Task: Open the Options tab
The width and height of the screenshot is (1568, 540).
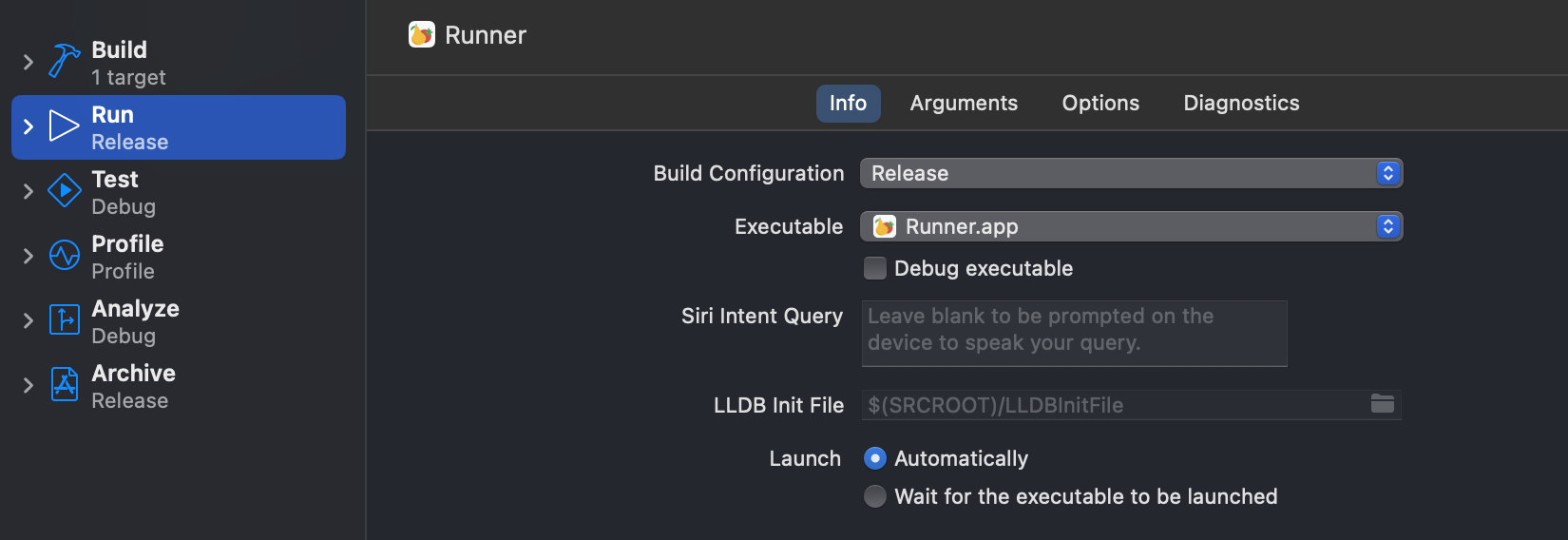Action: coord(1100,103)
